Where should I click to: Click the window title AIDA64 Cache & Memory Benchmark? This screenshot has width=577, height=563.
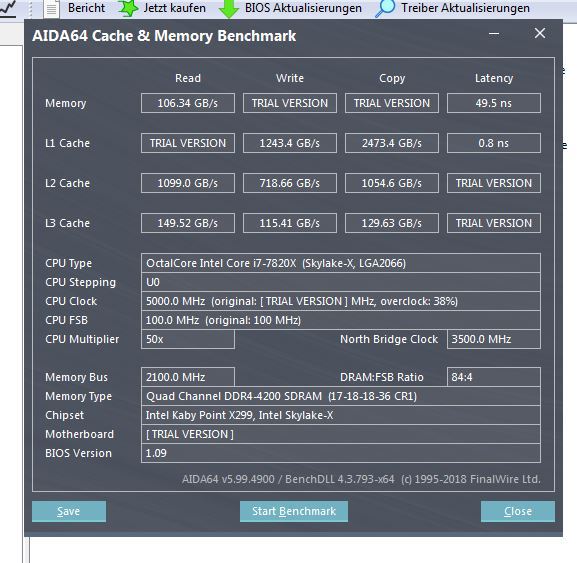point(164,36)
